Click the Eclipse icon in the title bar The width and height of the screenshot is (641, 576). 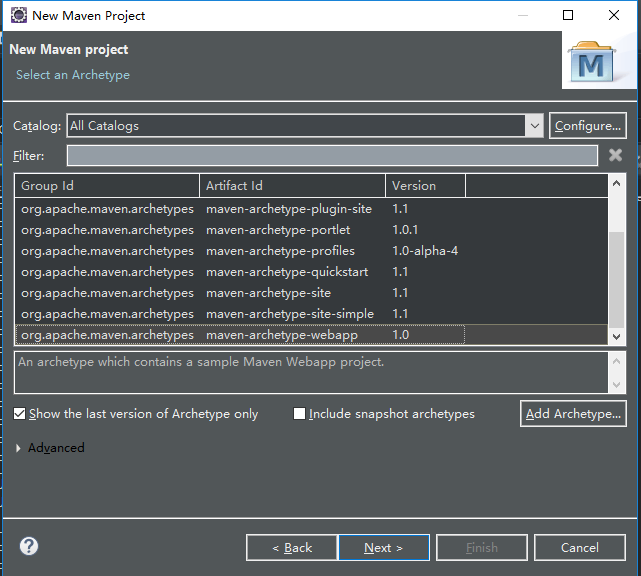click(18, 16)
